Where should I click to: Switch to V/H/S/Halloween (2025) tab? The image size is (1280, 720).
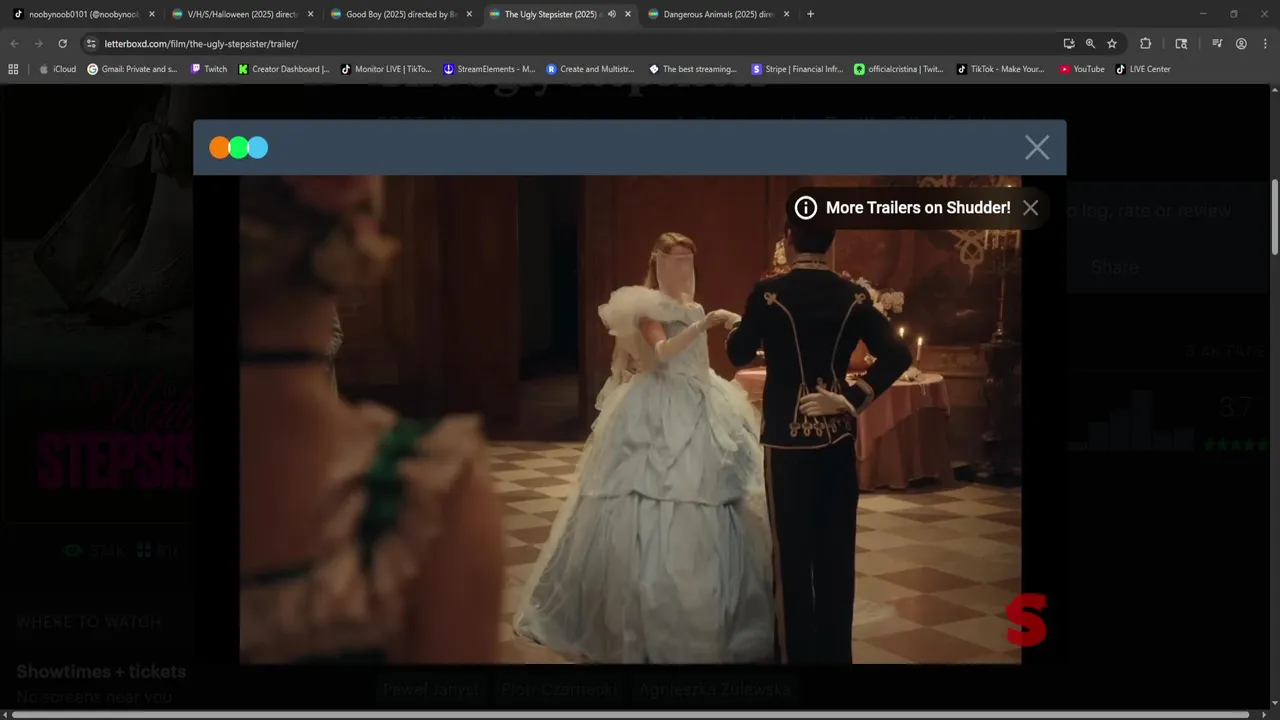(235, 14)
